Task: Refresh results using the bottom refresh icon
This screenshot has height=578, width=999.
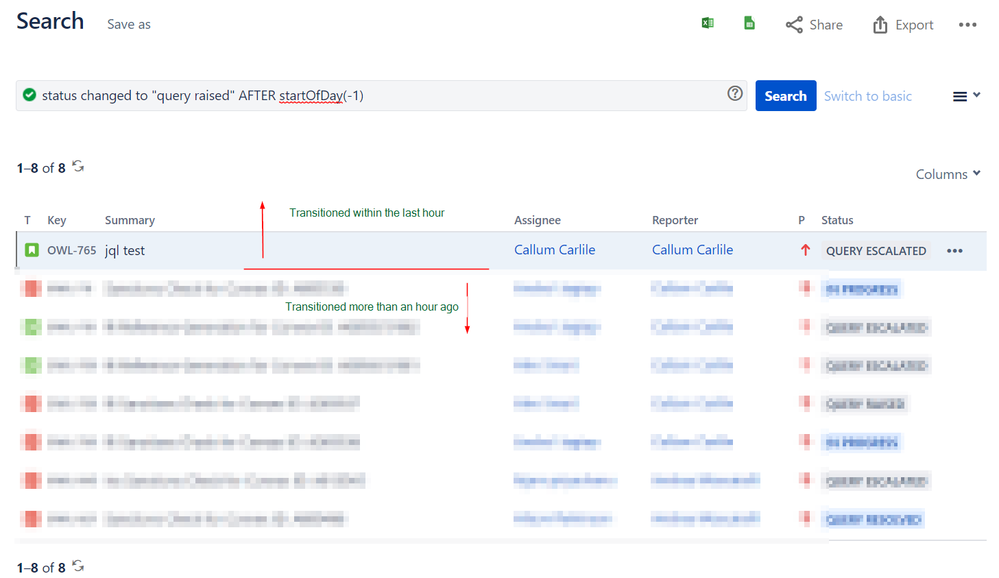Action: [x=78, y=566]
